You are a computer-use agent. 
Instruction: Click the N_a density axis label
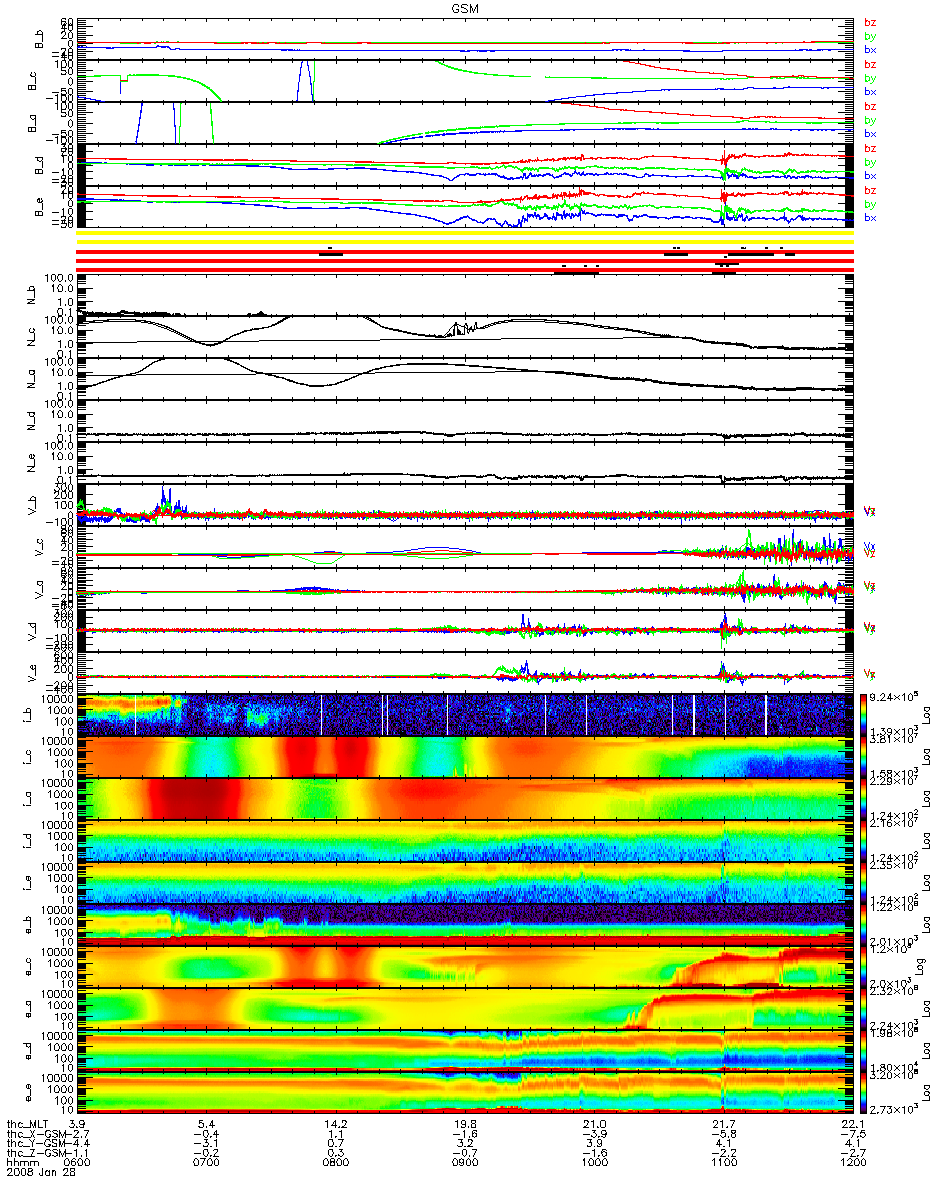tap(33, 378)
